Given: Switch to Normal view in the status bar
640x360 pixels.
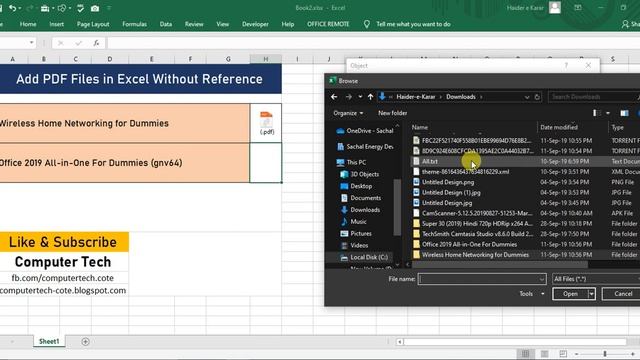Looking at the screenshot, I should point(525,353).
